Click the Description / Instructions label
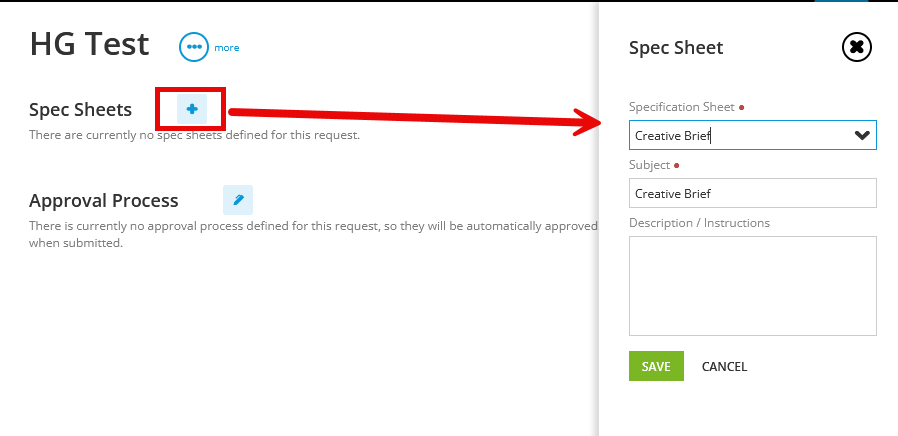 (699, 222)
